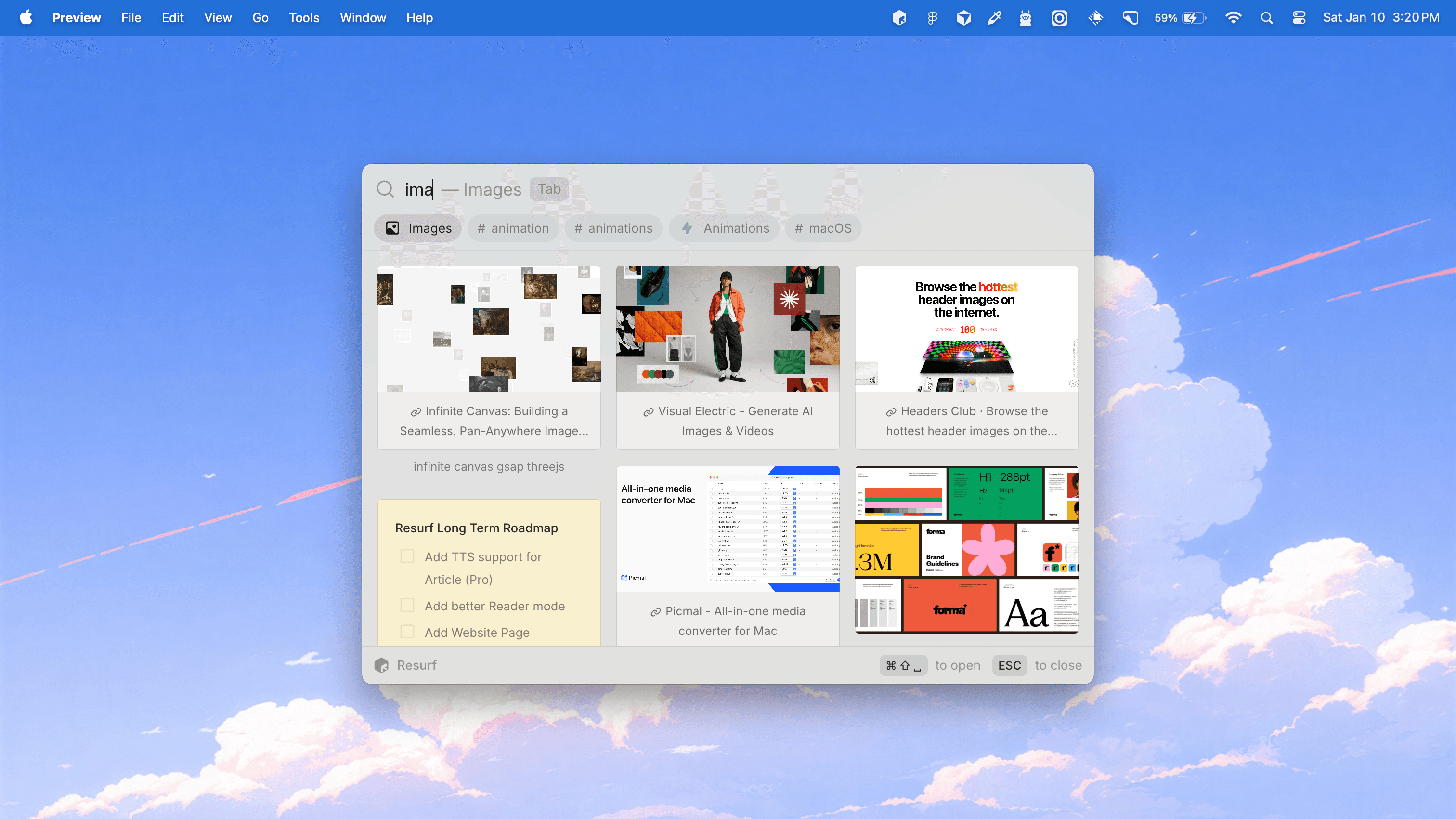Open the Spotlight search magnifier icon
The height and width of the screenshot is (819, 1456).
1267,18
